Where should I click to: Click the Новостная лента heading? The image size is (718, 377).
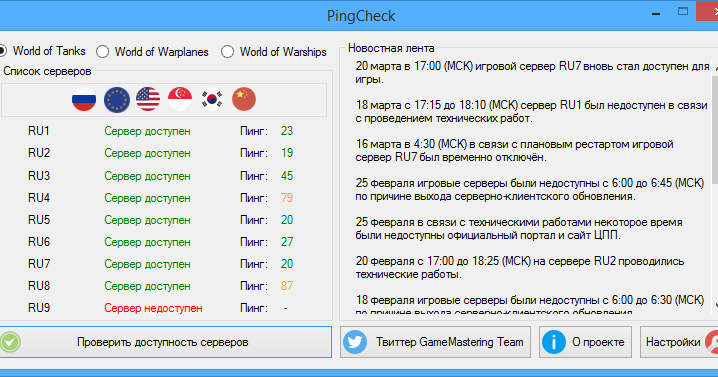391,48
